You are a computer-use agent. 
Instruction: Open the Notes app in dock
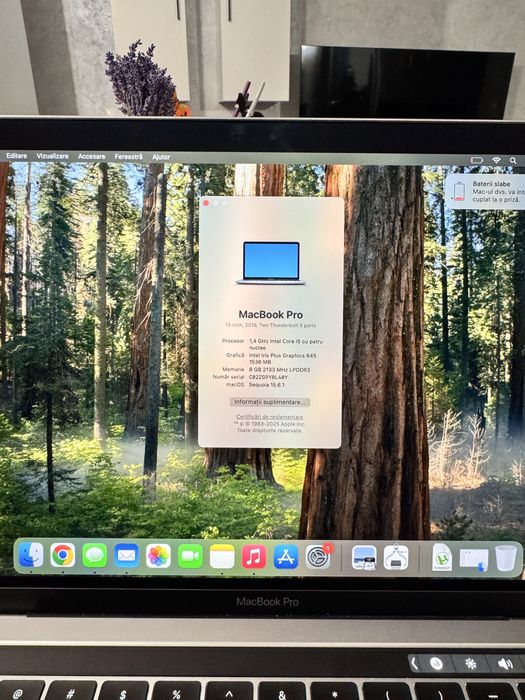pos(222,557)
